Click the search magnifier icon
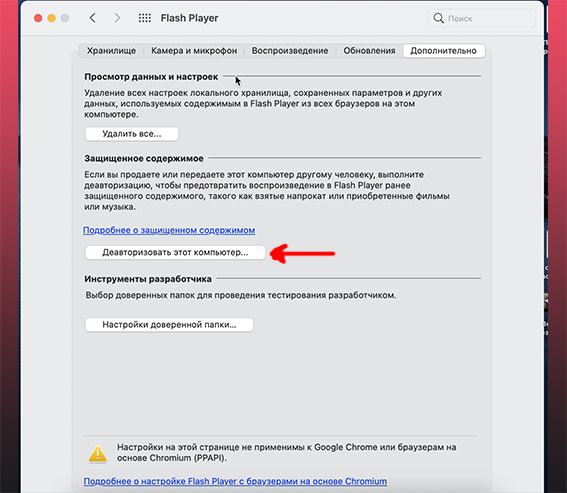 tap(438, 18)
